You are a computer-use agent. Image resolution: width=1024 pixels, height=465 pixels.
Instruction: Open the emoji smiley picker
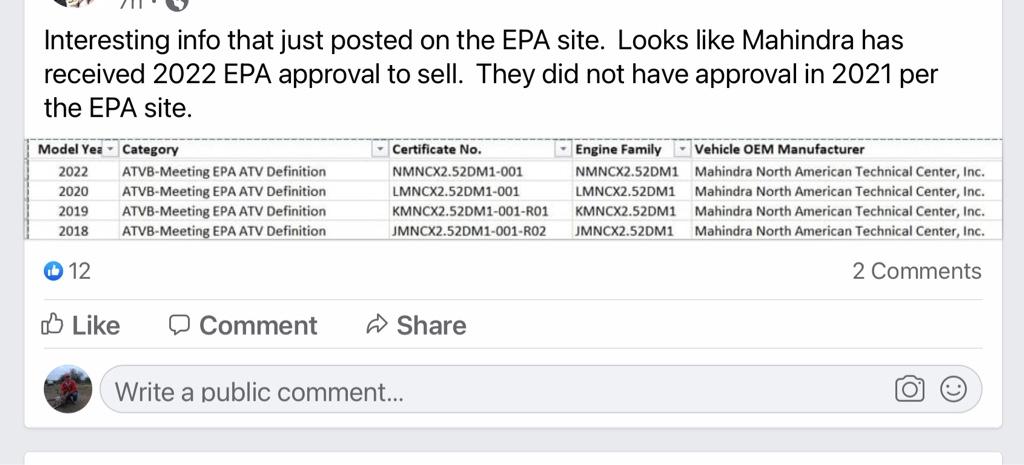954,390
